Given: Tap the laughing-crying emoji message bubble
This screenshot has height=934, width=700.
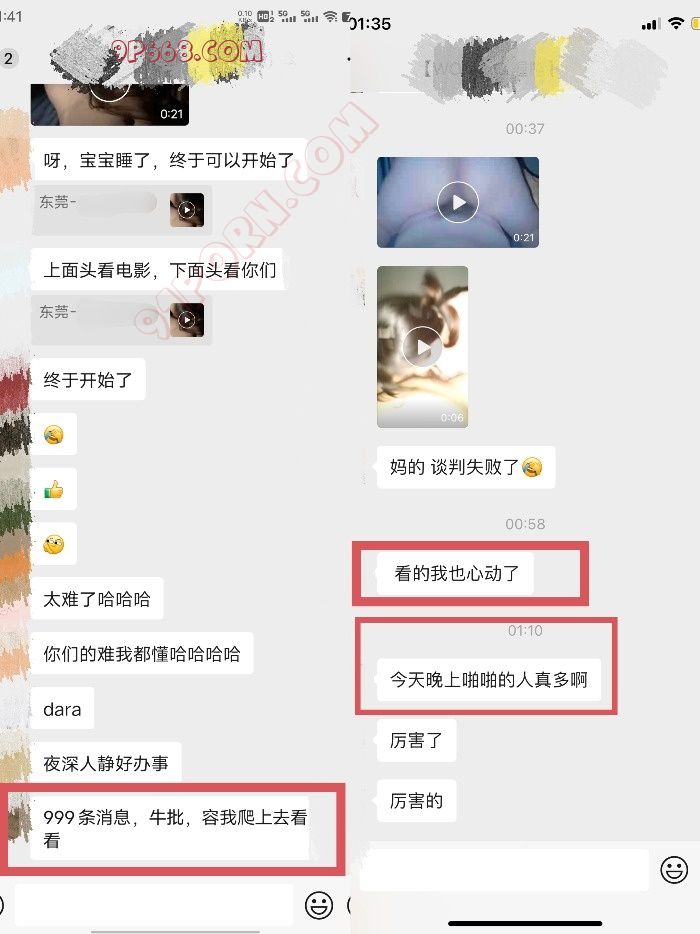Looking at the screenshot, I should pyautogui.click(x=54, y=434).
